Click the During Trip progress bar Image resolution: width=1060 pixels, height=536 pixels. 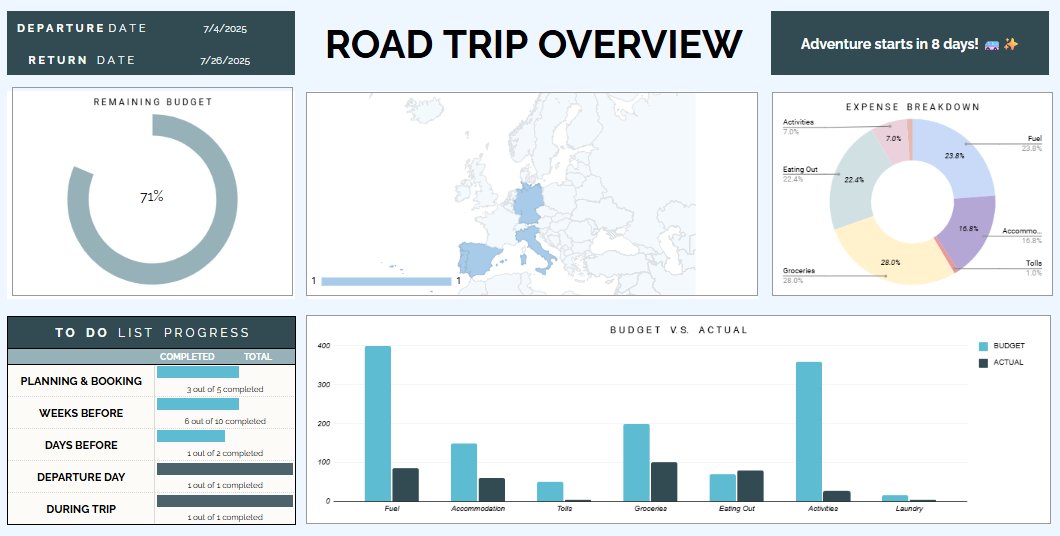[225, 501]
